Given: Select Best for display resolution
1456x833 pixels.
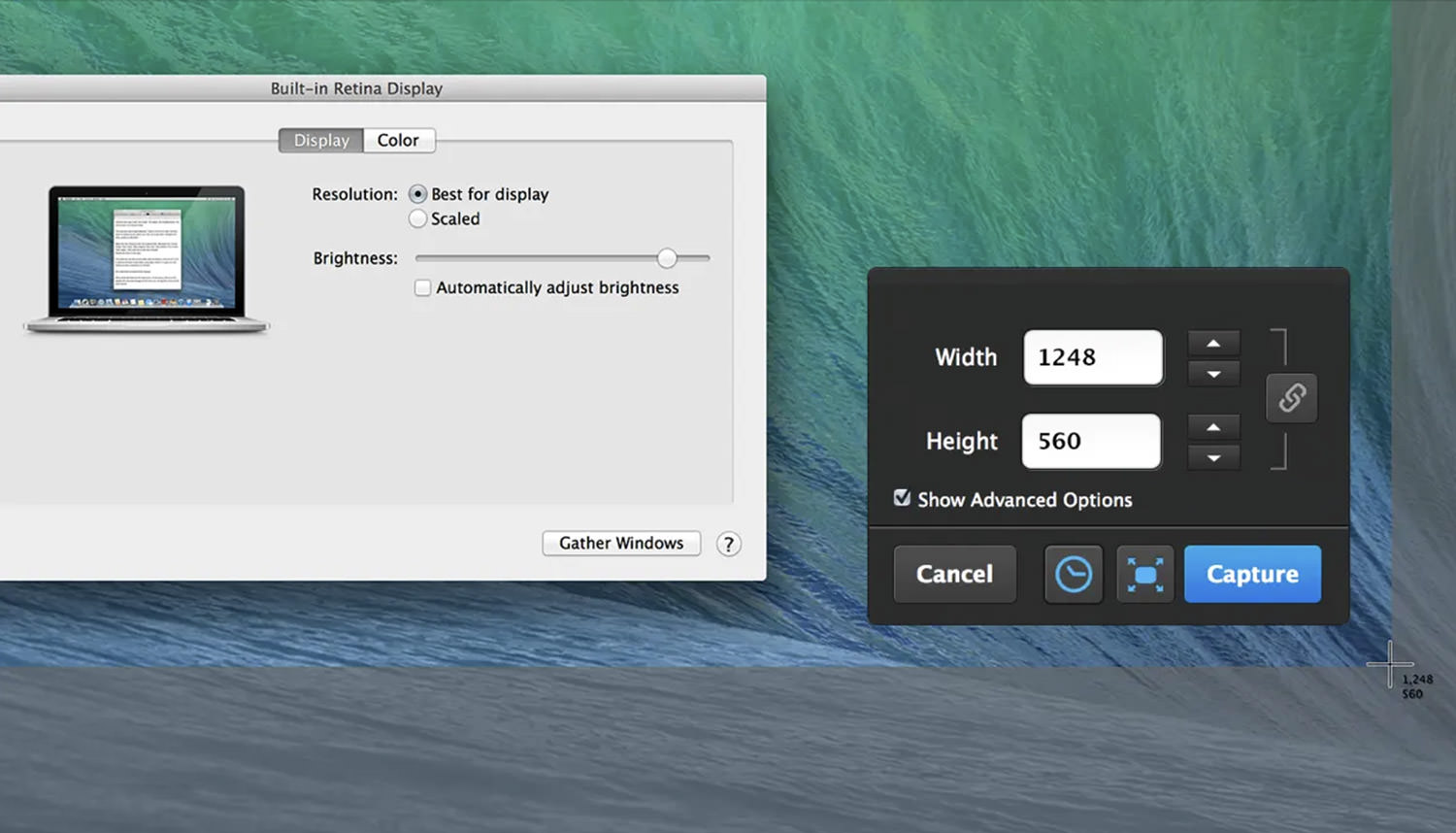Looking at the screenshot, I should click(418, 194).
